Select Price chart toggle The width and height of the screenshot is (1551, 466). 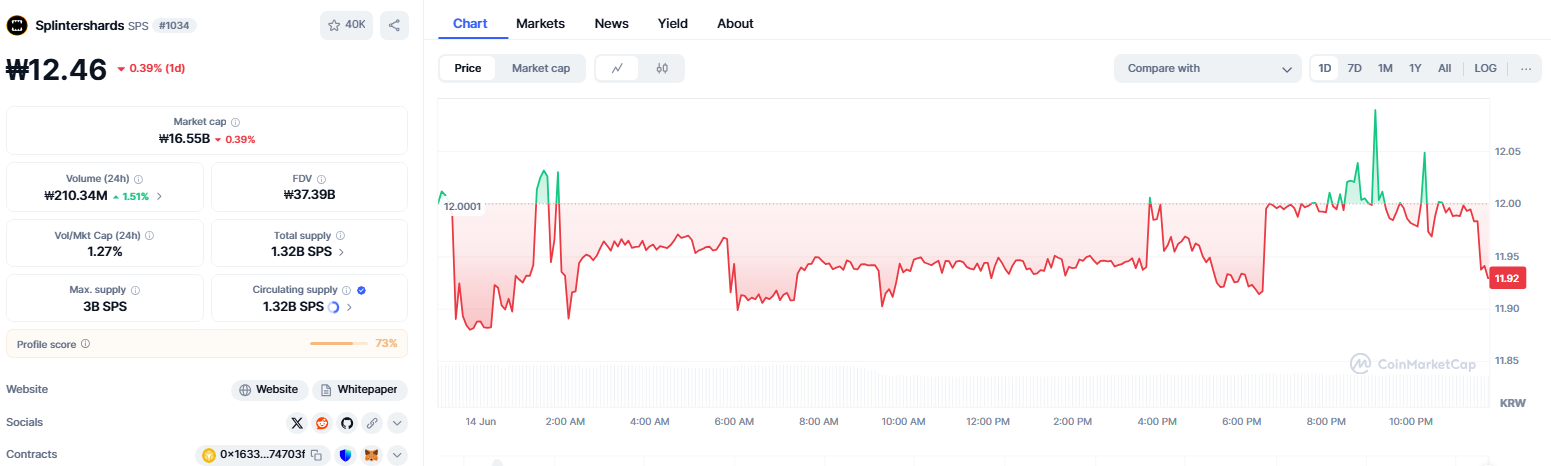[468, 68]
